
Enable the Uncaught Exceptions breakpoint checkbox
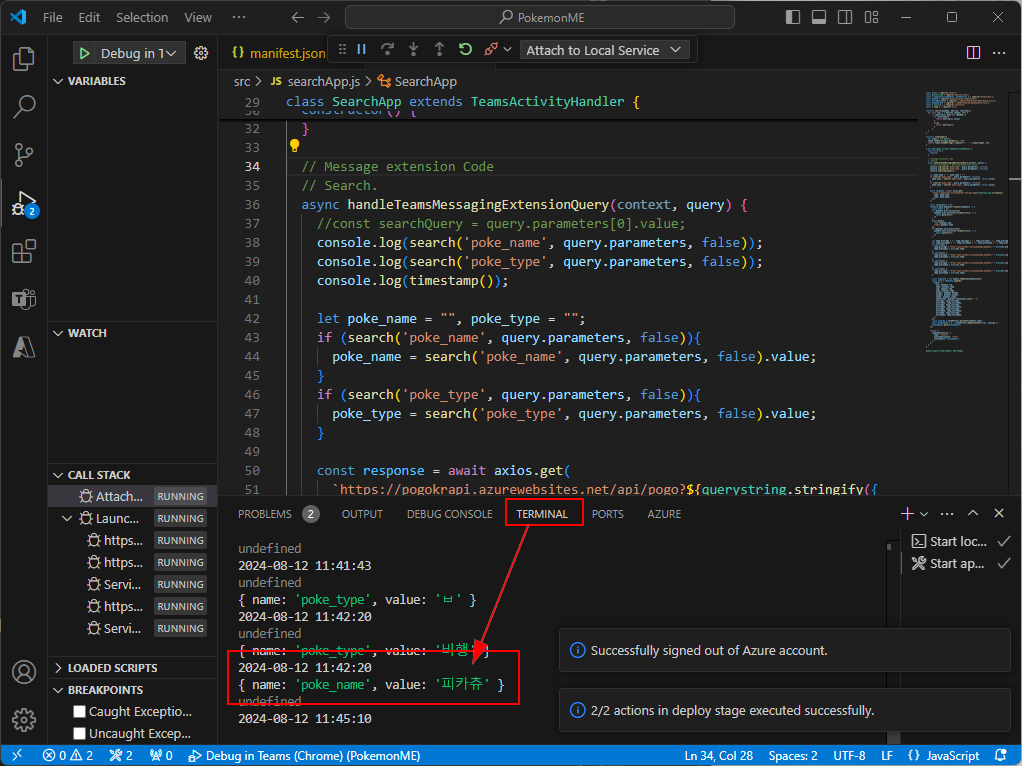click(x=80, y=733)
